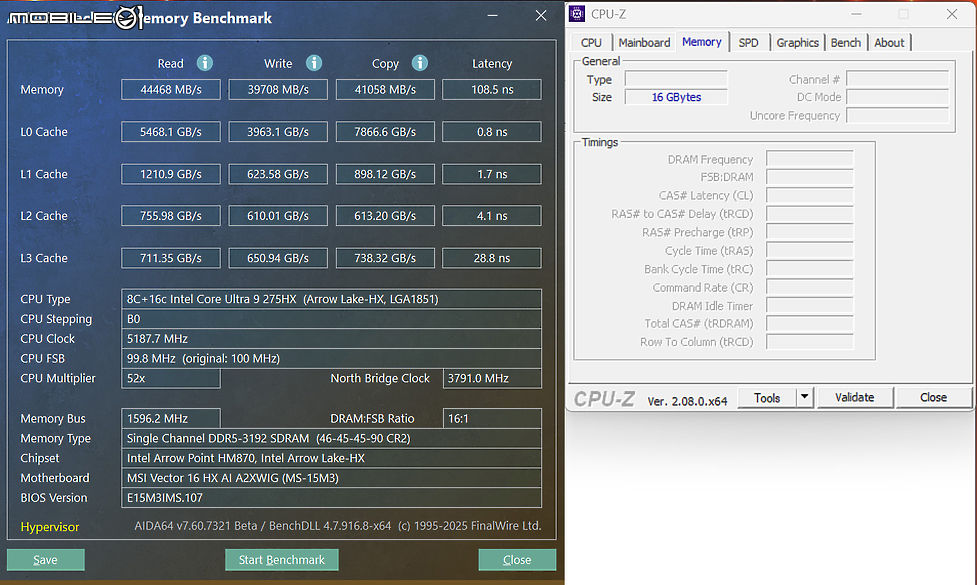Click the CPU Type field showing Core Ultra 9 275HX
977x585 pixels.
(331, 299)
